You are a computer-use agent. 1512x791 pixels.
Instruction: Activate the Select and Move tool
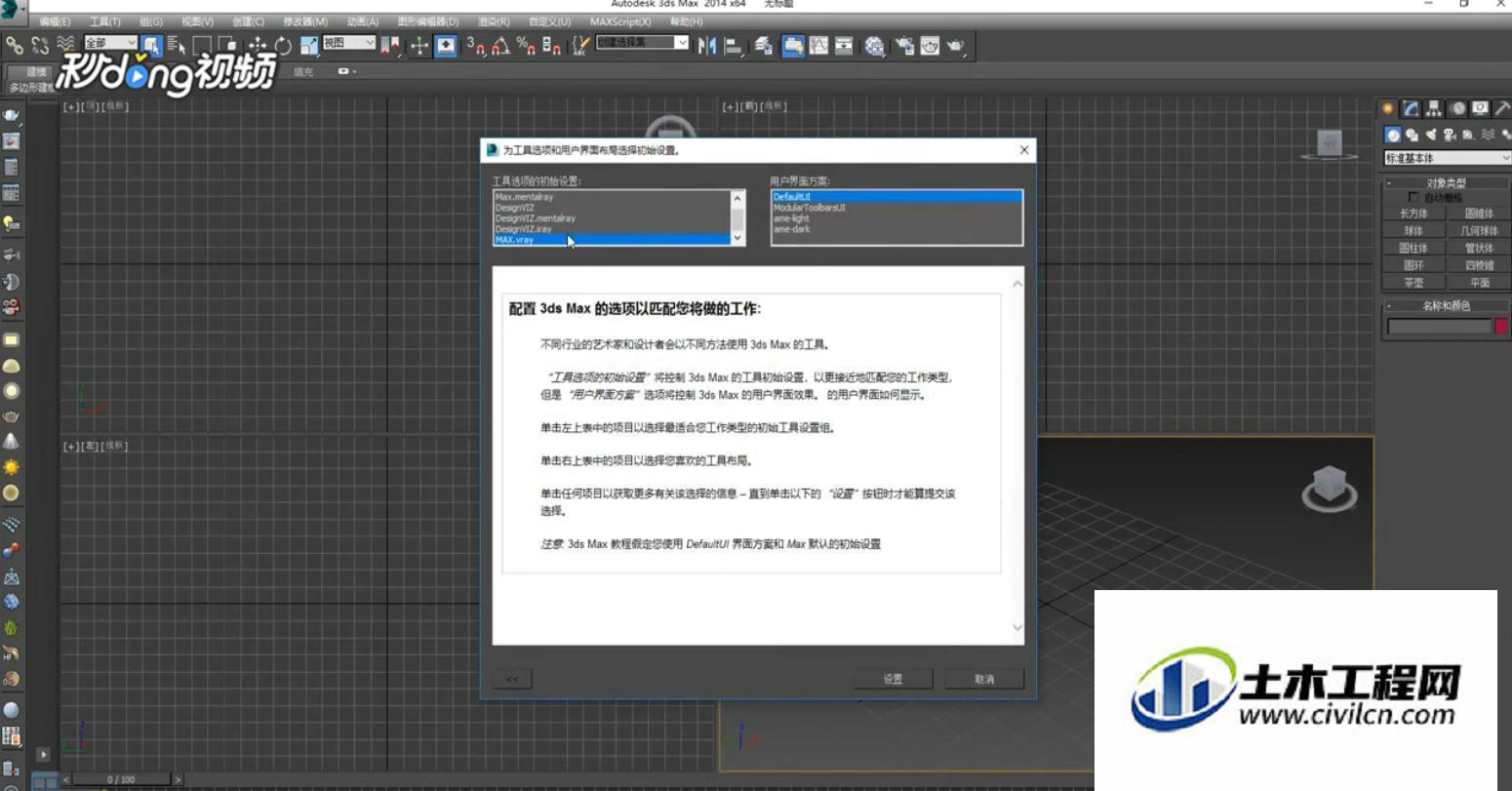click(x=258, y=45)
